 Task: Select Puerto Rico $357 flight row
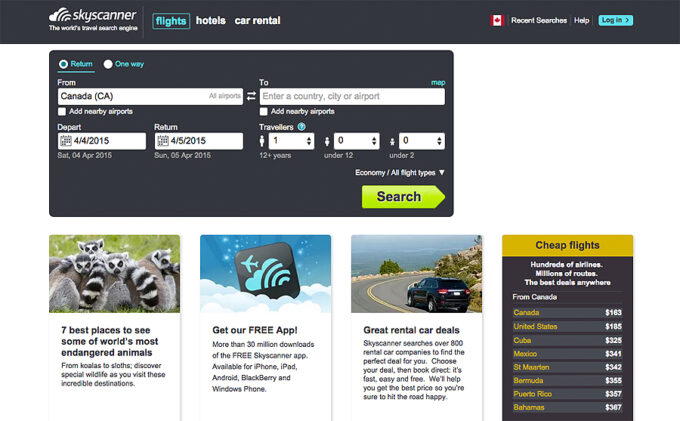click(567, 394)
